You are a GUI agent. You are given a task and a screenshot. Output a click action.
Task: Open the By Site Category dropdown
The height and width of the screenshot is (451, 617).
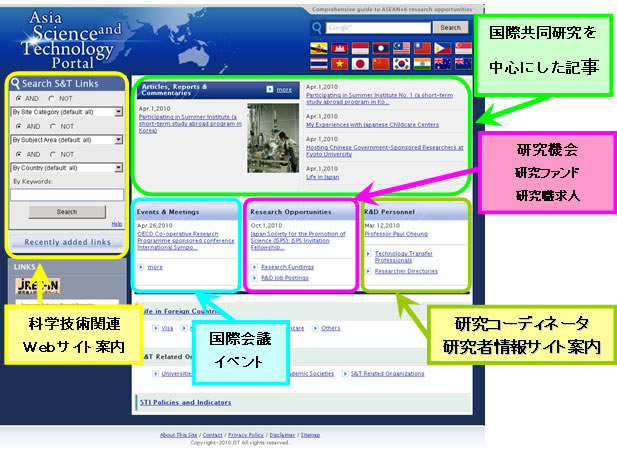(x=67, y=112)
